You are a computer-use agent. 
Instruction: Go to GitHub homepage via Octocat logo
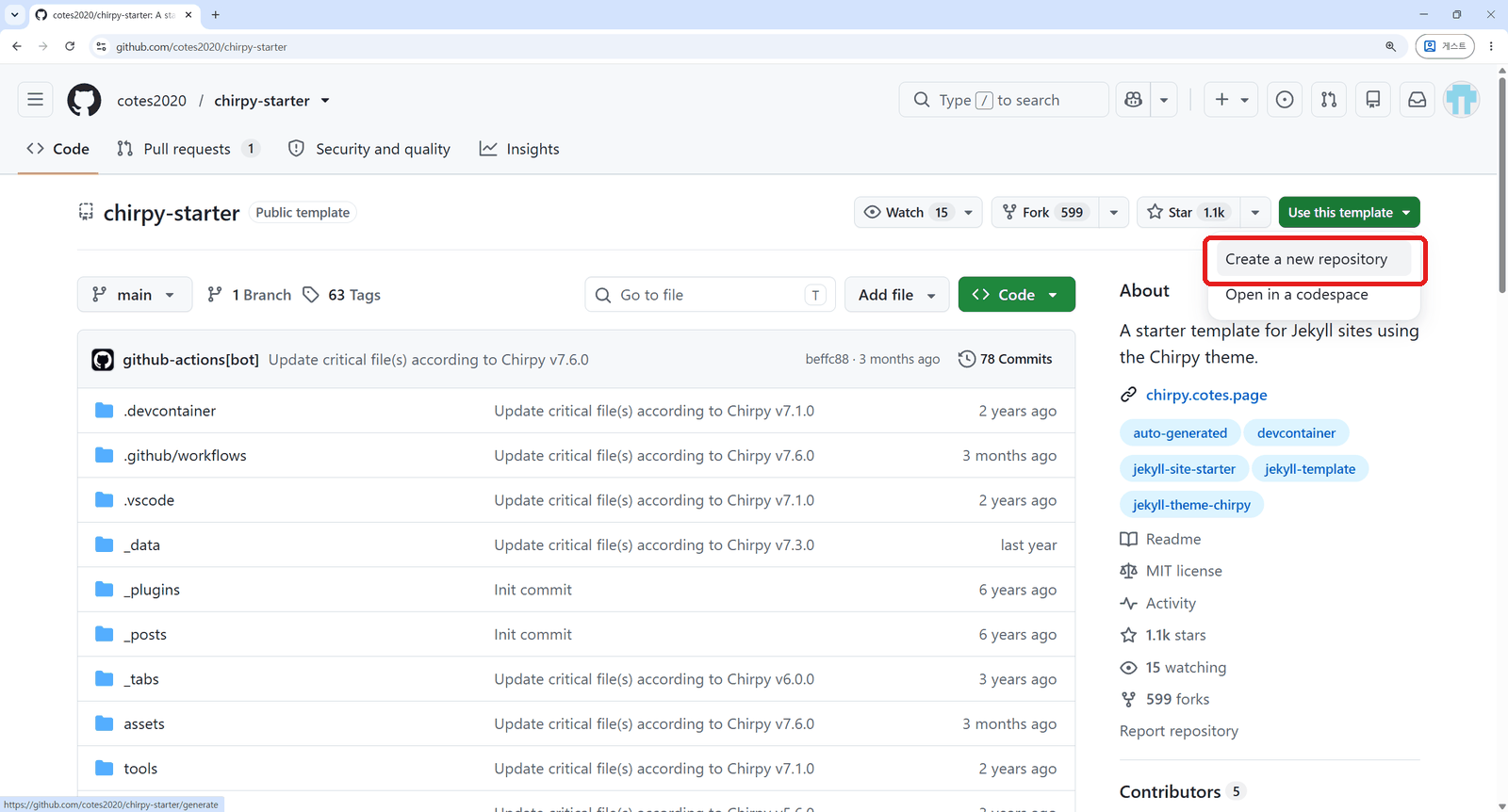tap(84, 100)
